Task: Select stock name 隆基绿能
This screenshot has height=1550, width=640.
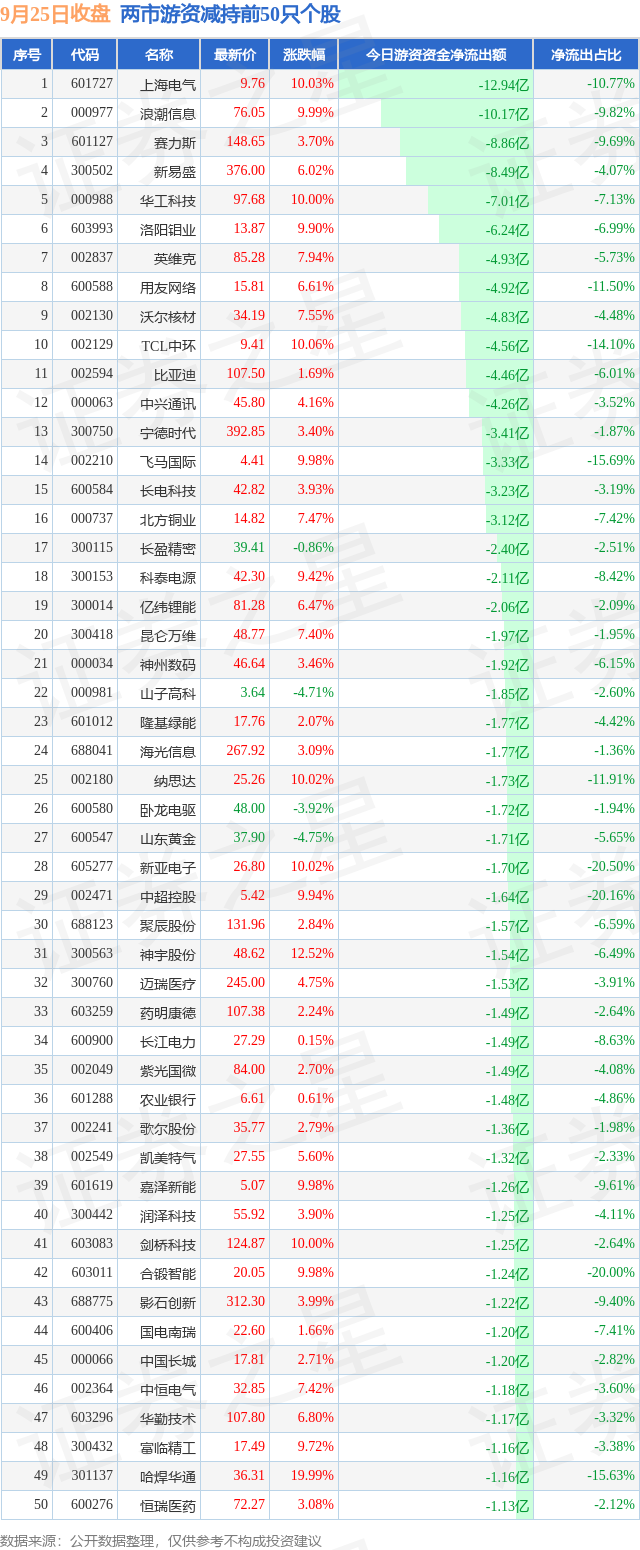Action: (x=169, y=723)
